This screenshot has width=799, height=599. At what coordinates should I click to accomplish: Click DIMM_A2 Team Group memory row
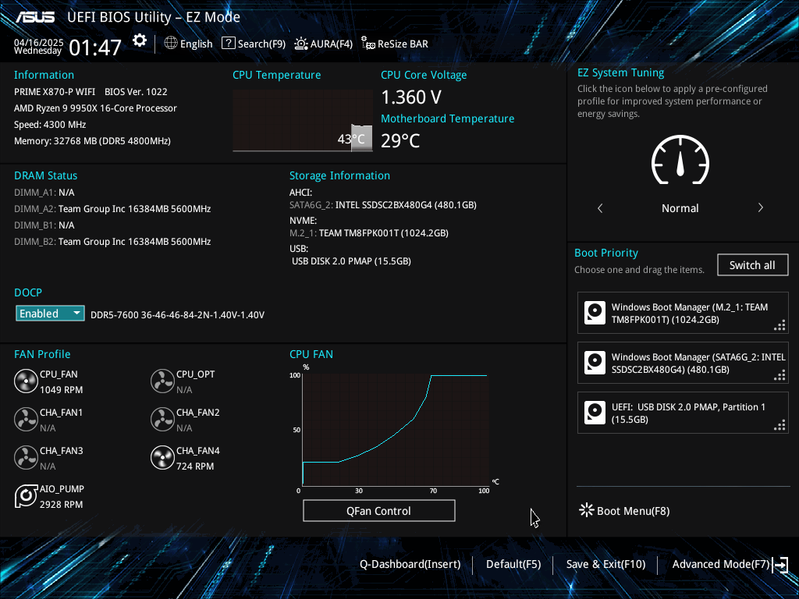click(112, 209)
